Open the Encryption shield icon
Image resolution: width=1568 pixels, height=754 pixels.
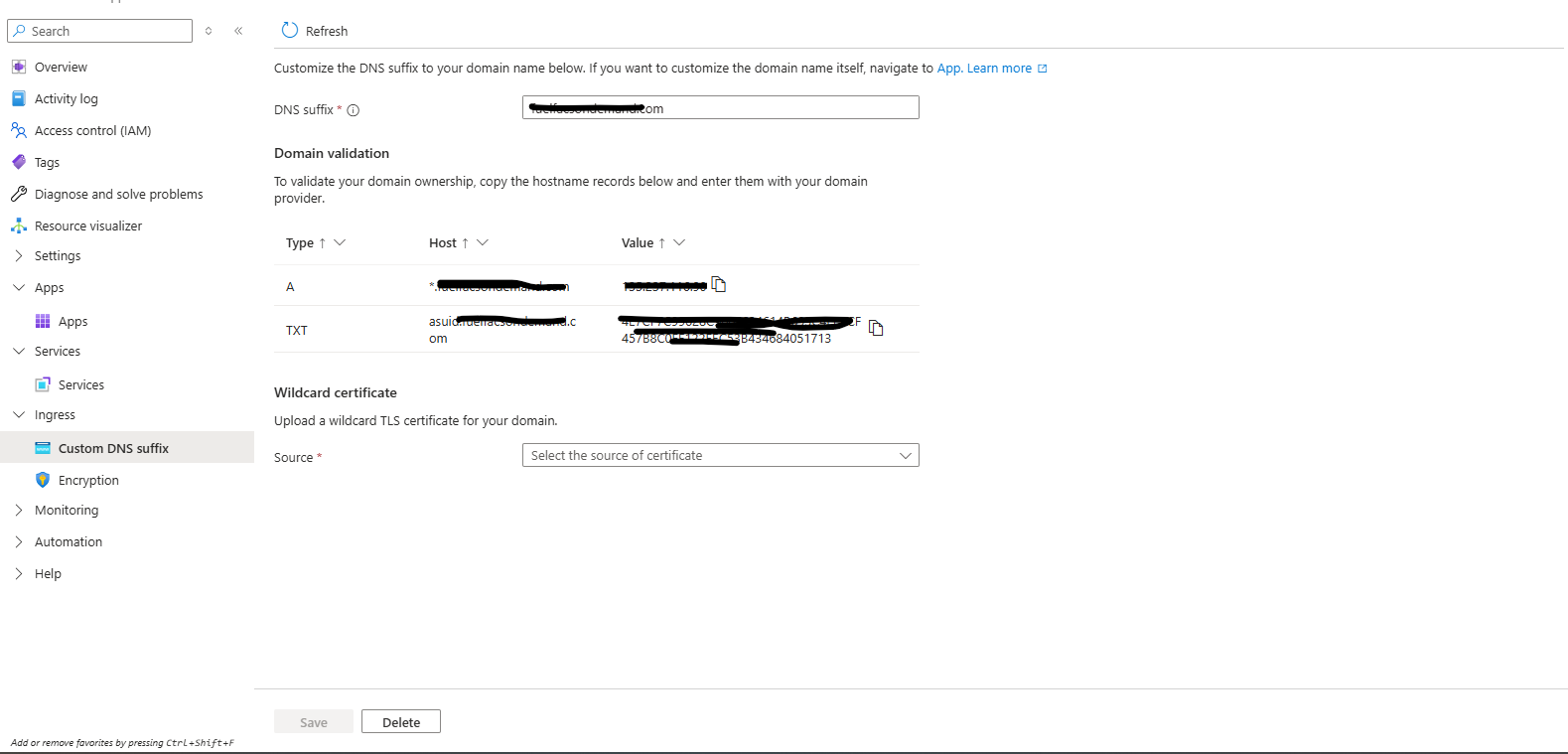click(43, 480)
